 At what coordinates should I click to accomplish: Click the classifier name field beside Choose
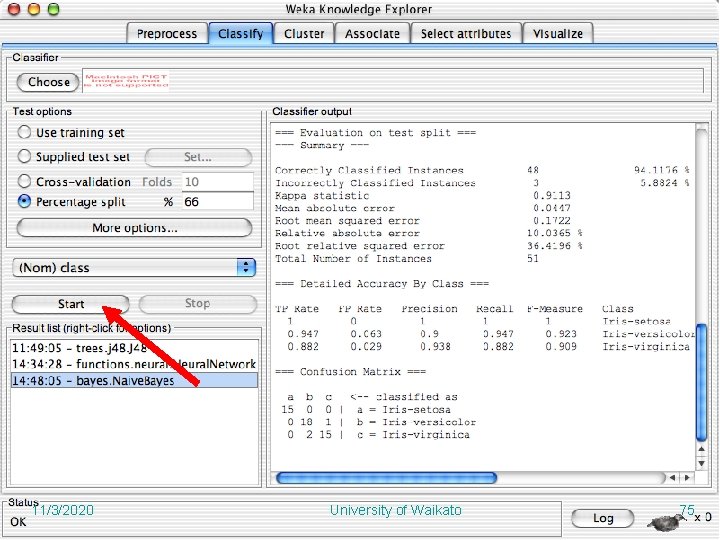pos(393,81)
